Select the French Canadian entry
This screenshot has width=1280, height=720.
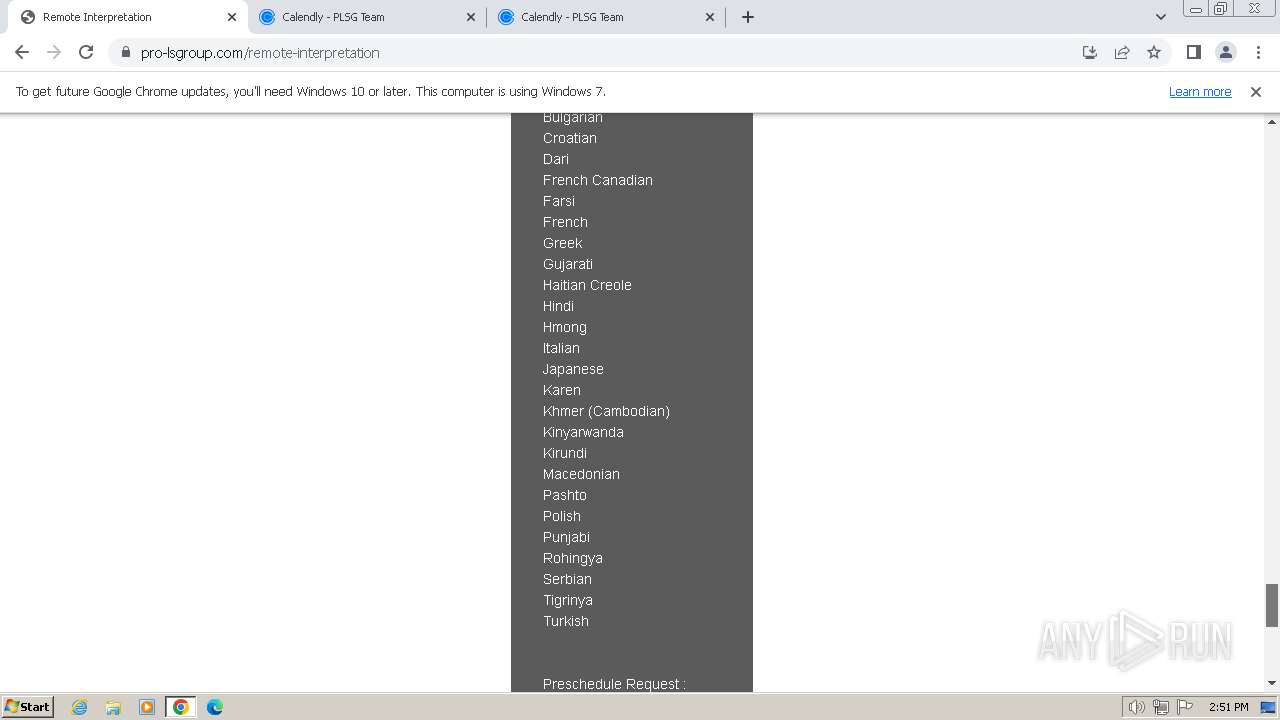coord(598,180)
